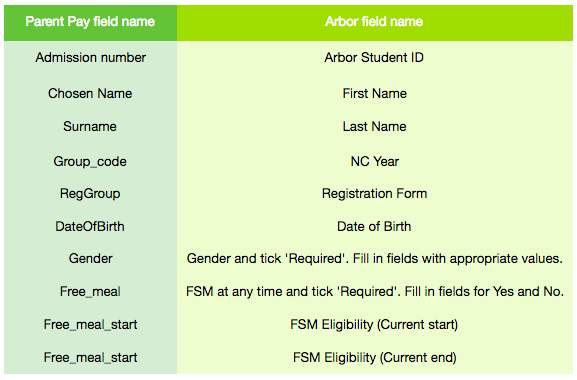
Task: Select the 'Last Name' cell
Action: tap(375, 127)
